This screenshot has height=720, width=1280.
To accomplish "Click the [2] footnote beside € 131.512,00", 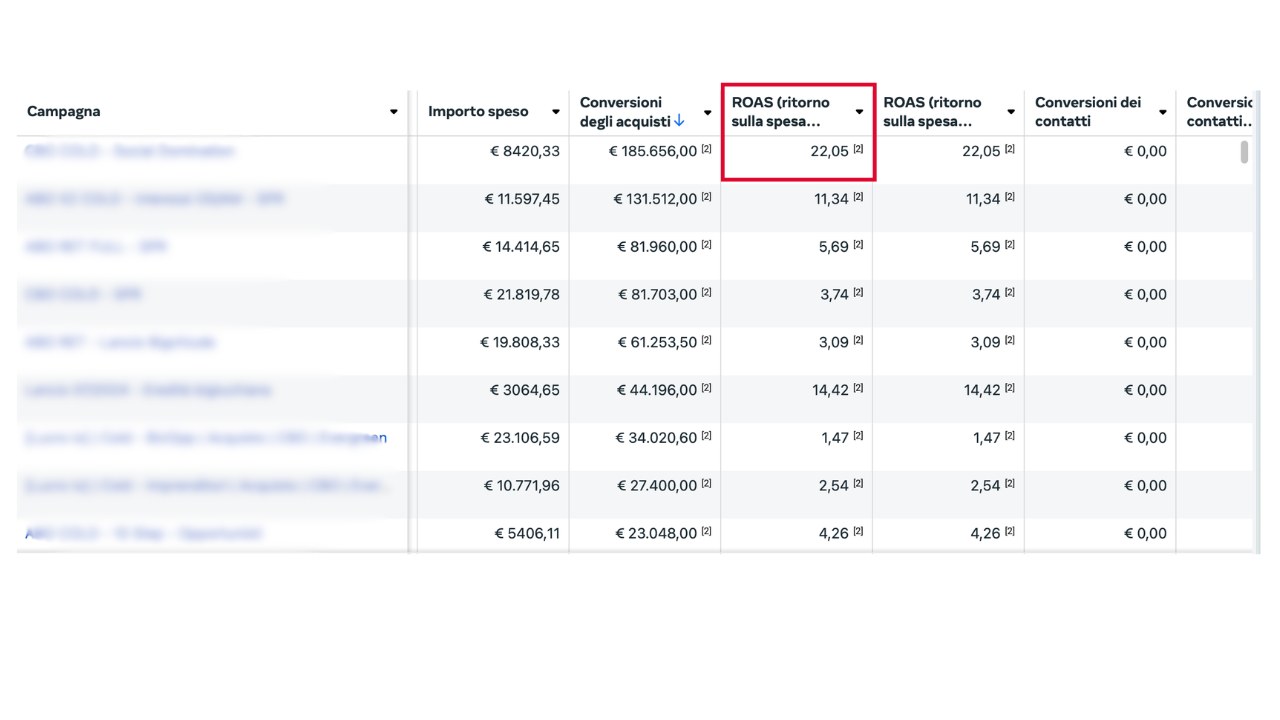I will click(706, 198).
